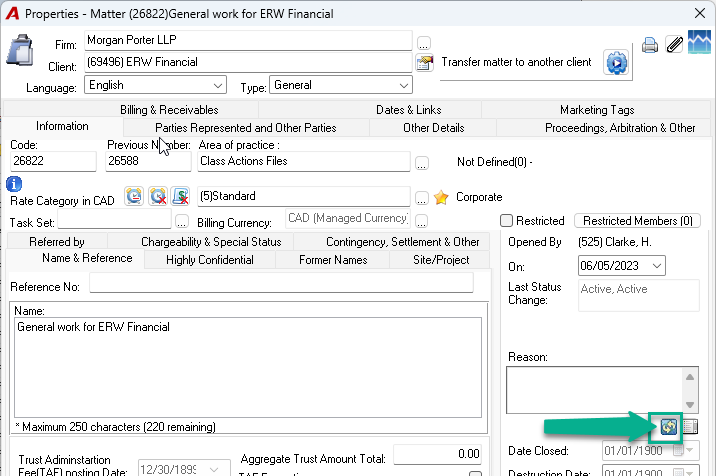Open the Marketing Tags tab
The height and width of the screenshot is (476, 716).
point(597,110)
